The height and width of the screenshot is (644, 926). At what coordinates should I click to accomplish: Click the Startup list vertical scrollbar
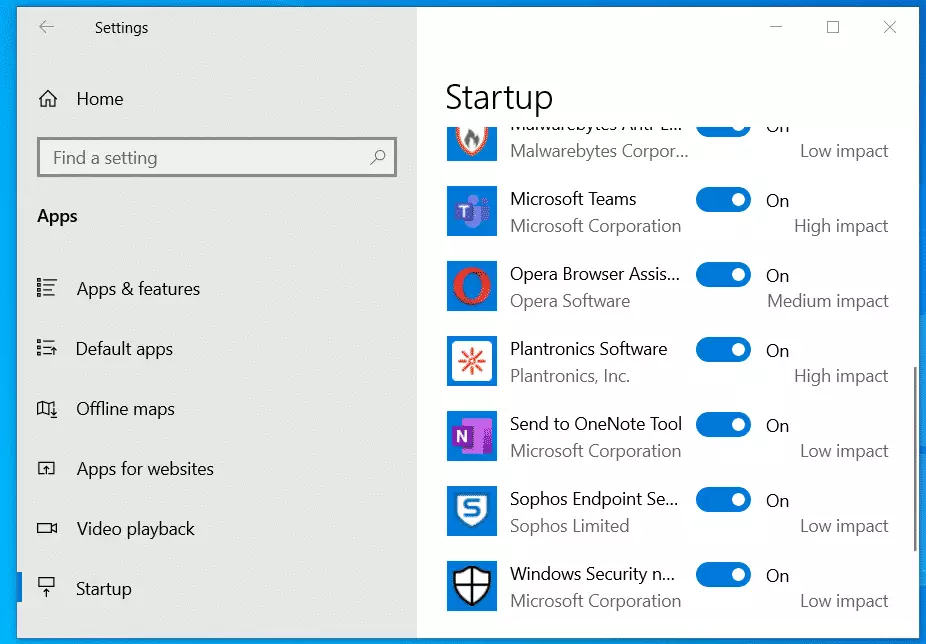(x=916, y=458)
